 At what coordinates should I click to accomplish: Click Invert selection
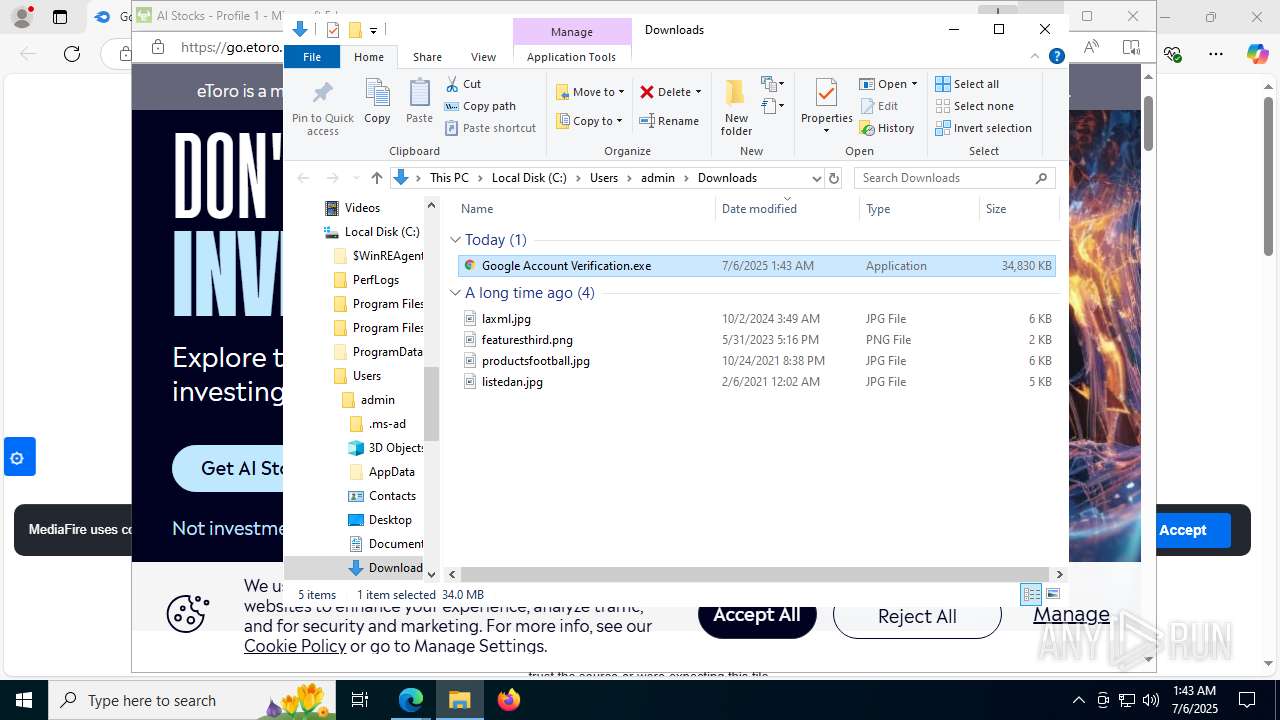click(983, 128)
